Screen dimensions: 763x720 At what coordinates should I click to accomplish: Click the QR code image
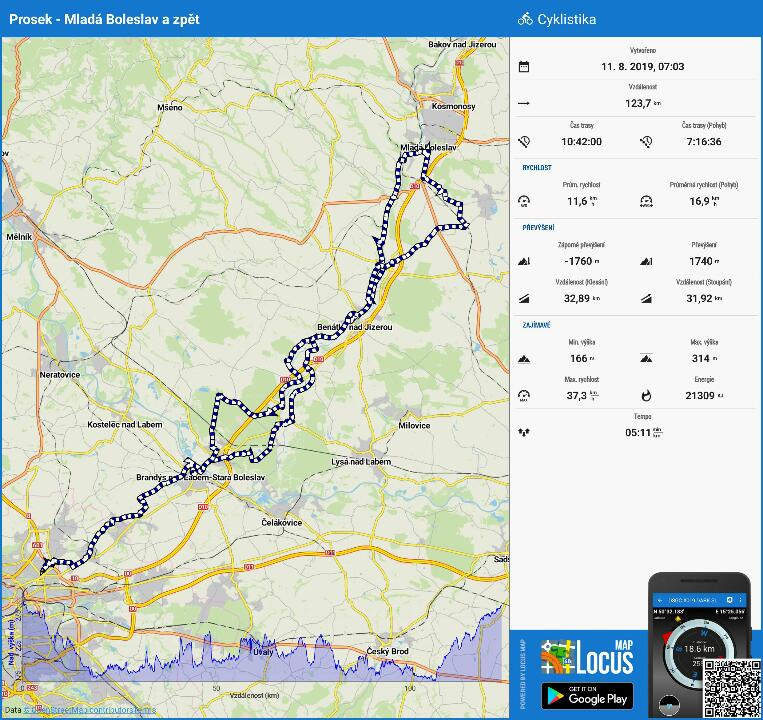pyautogui.click(x=733, y=688)
